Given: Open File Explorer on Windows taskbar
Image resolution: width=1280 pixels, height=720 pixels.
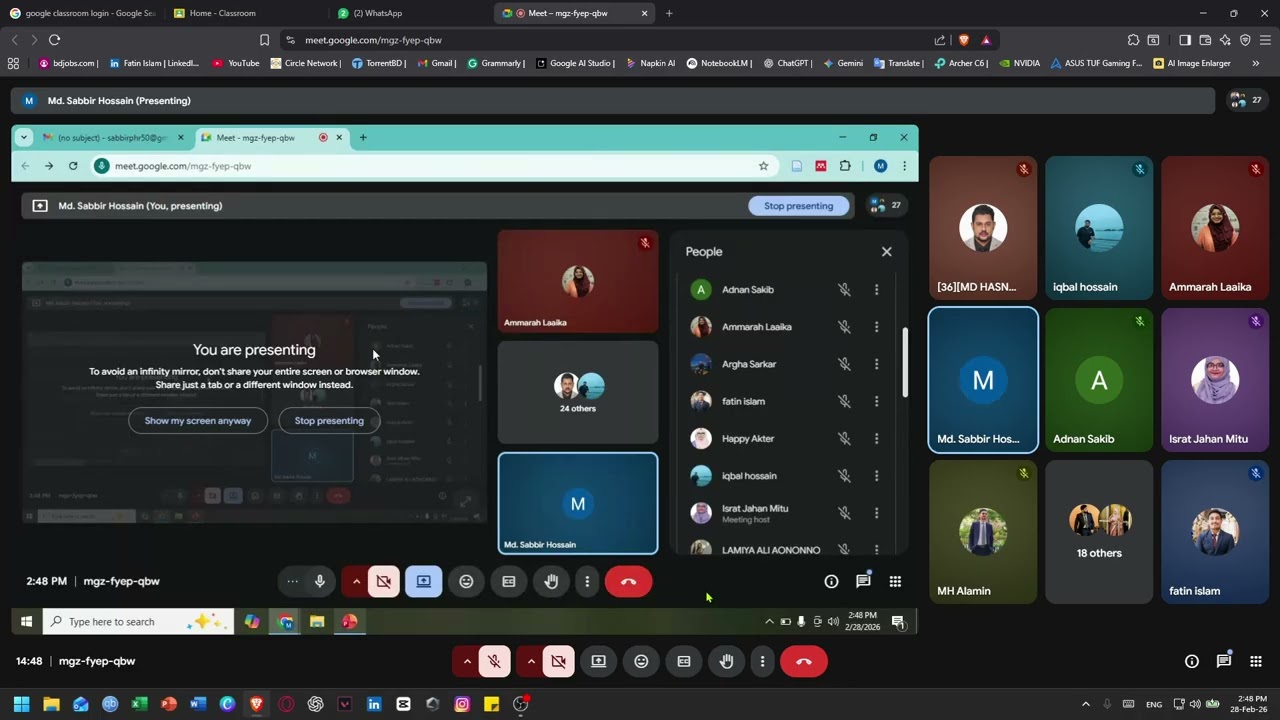Looking at the screenshot, I should 51,704.
